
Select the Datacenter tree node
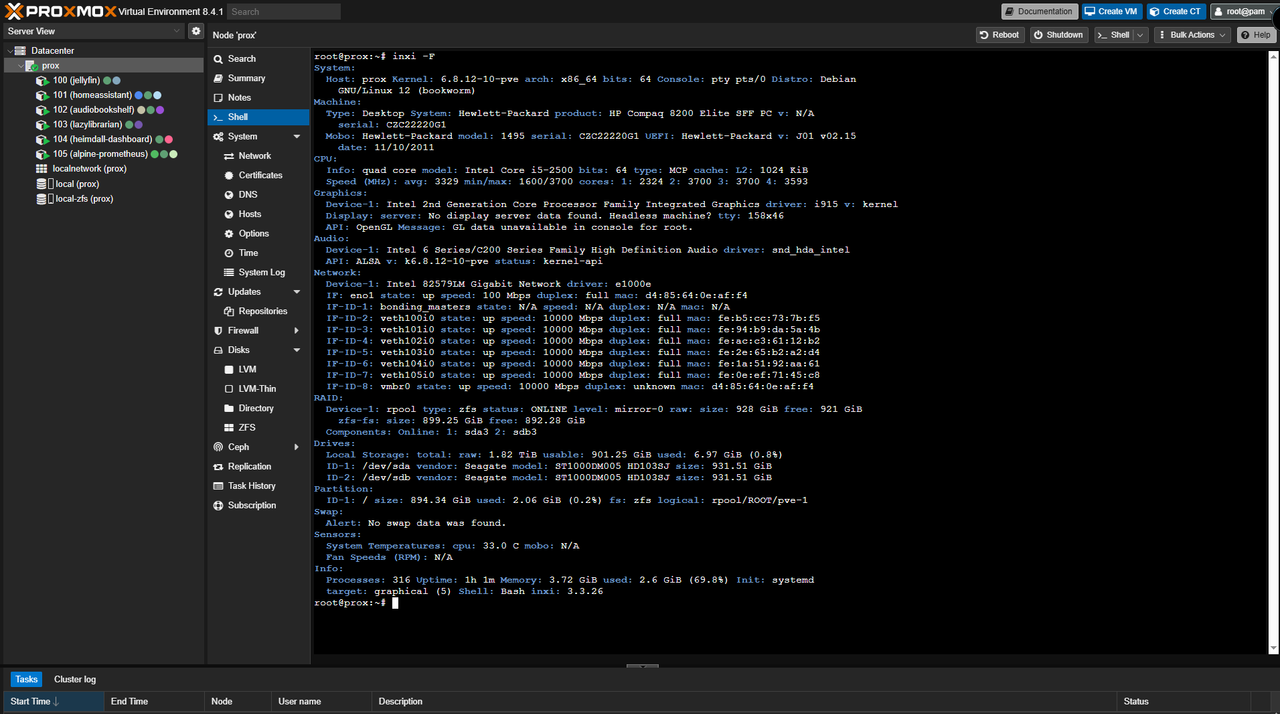pyautogui.click(x=52, y=50)
